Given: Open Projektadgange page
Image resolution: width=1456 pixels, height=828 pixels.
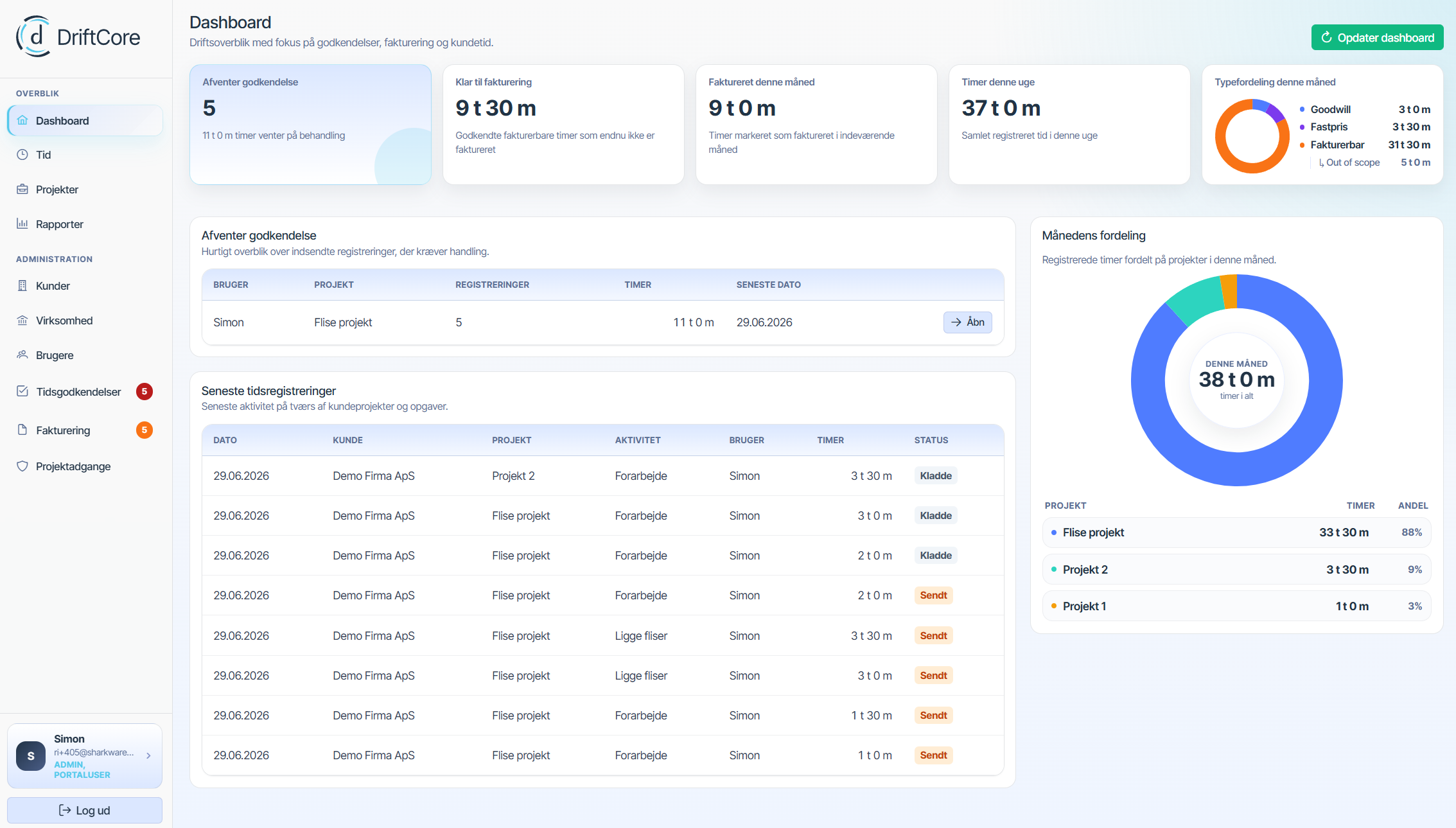Looking at the screenshot, I should pos(85,466).
